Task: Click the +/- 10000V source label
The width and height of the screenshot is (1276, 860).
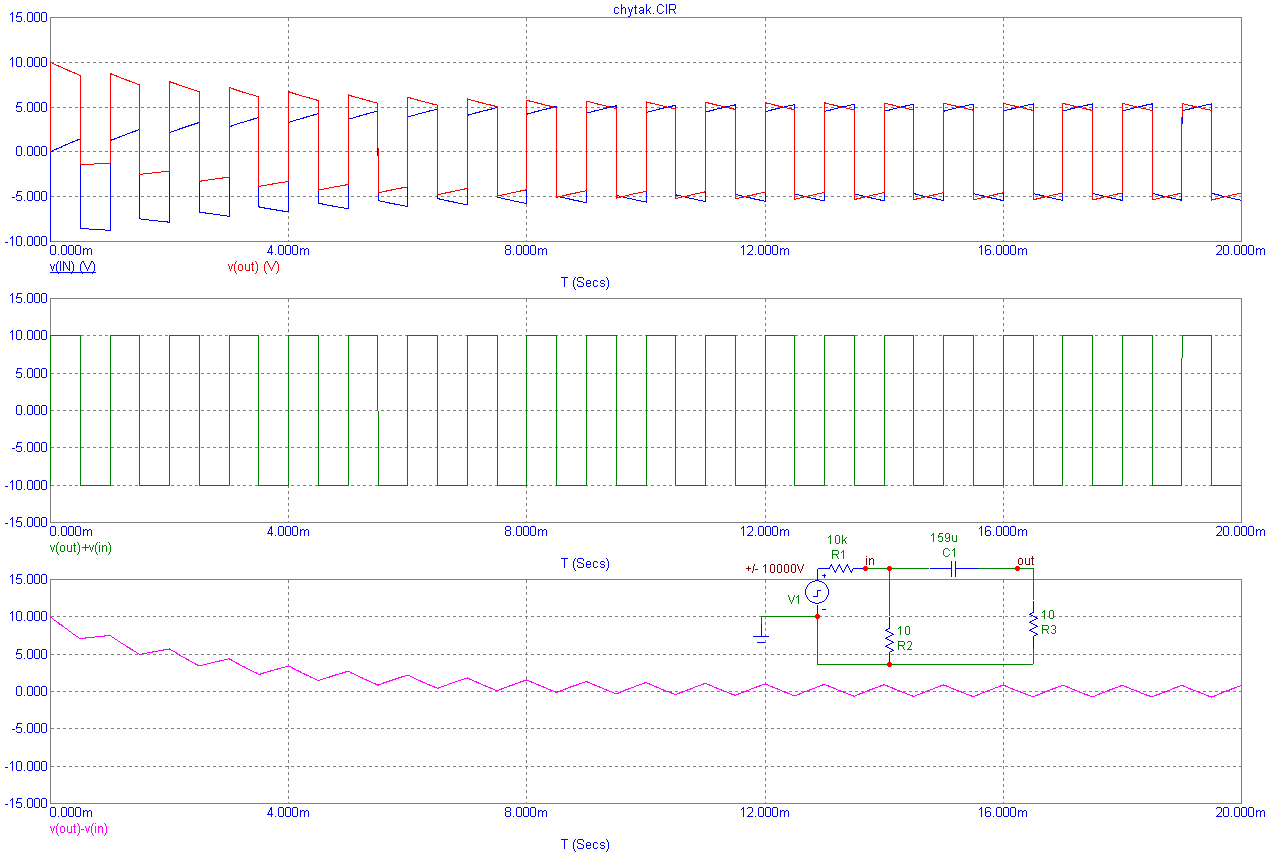Action: tap(775, 569)
